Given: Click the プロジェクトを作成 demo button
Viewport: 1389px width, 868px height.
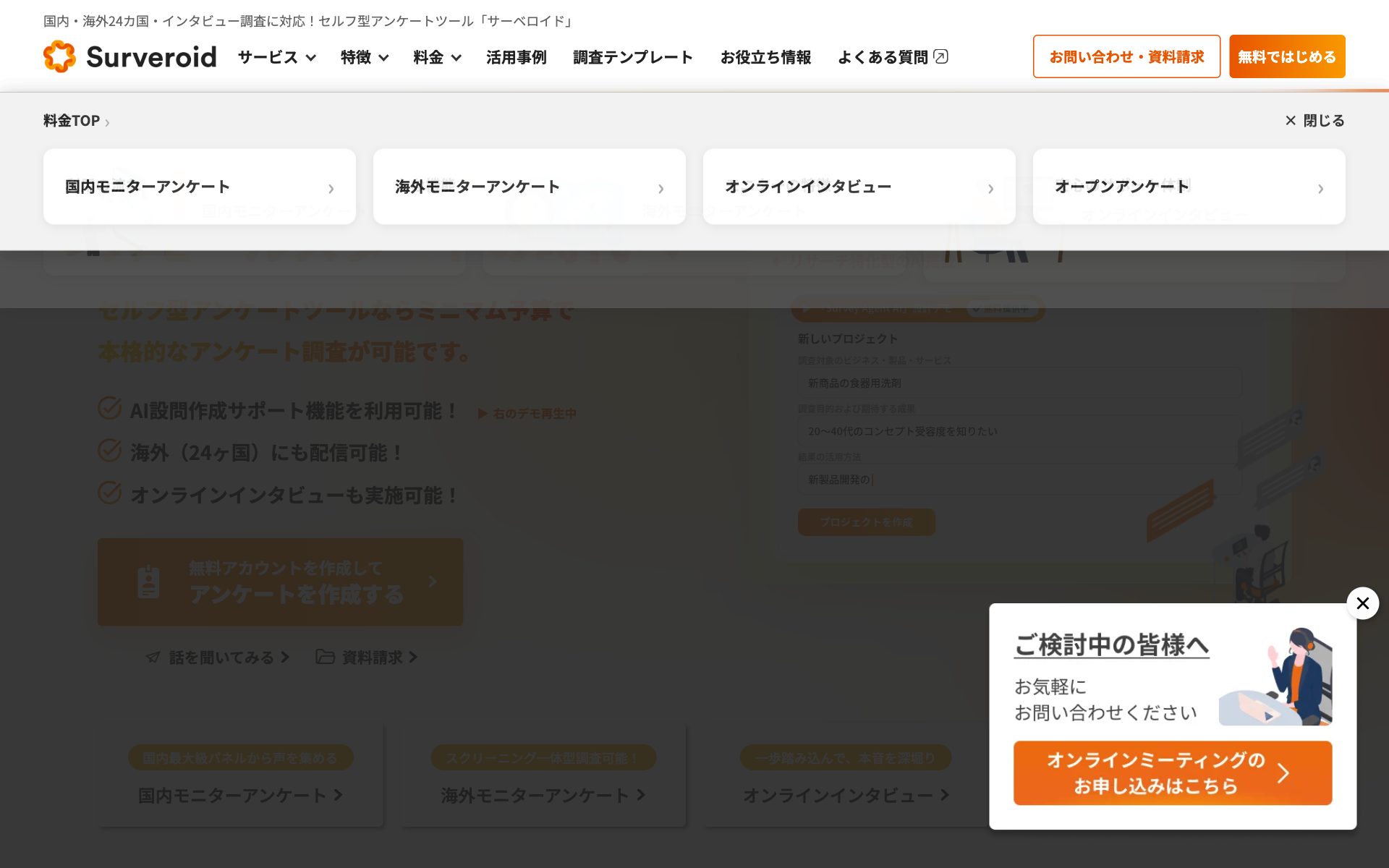Looking at the screenshot, I should click(866, 522).
